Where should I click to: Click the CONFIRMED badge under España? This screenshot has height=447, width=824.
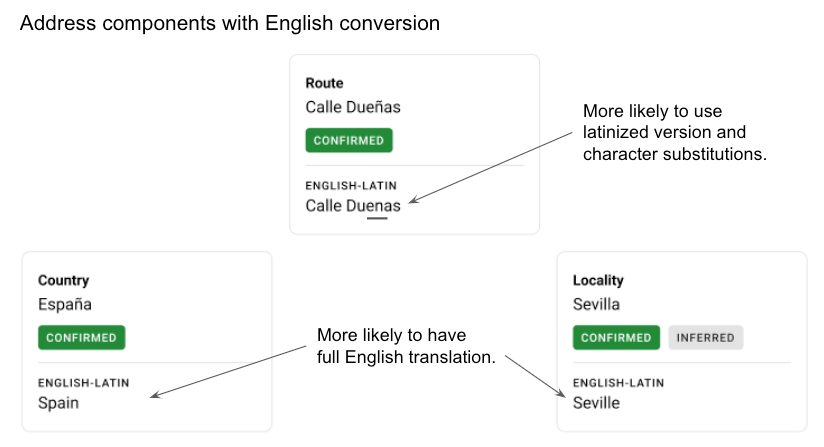point(81,338)
